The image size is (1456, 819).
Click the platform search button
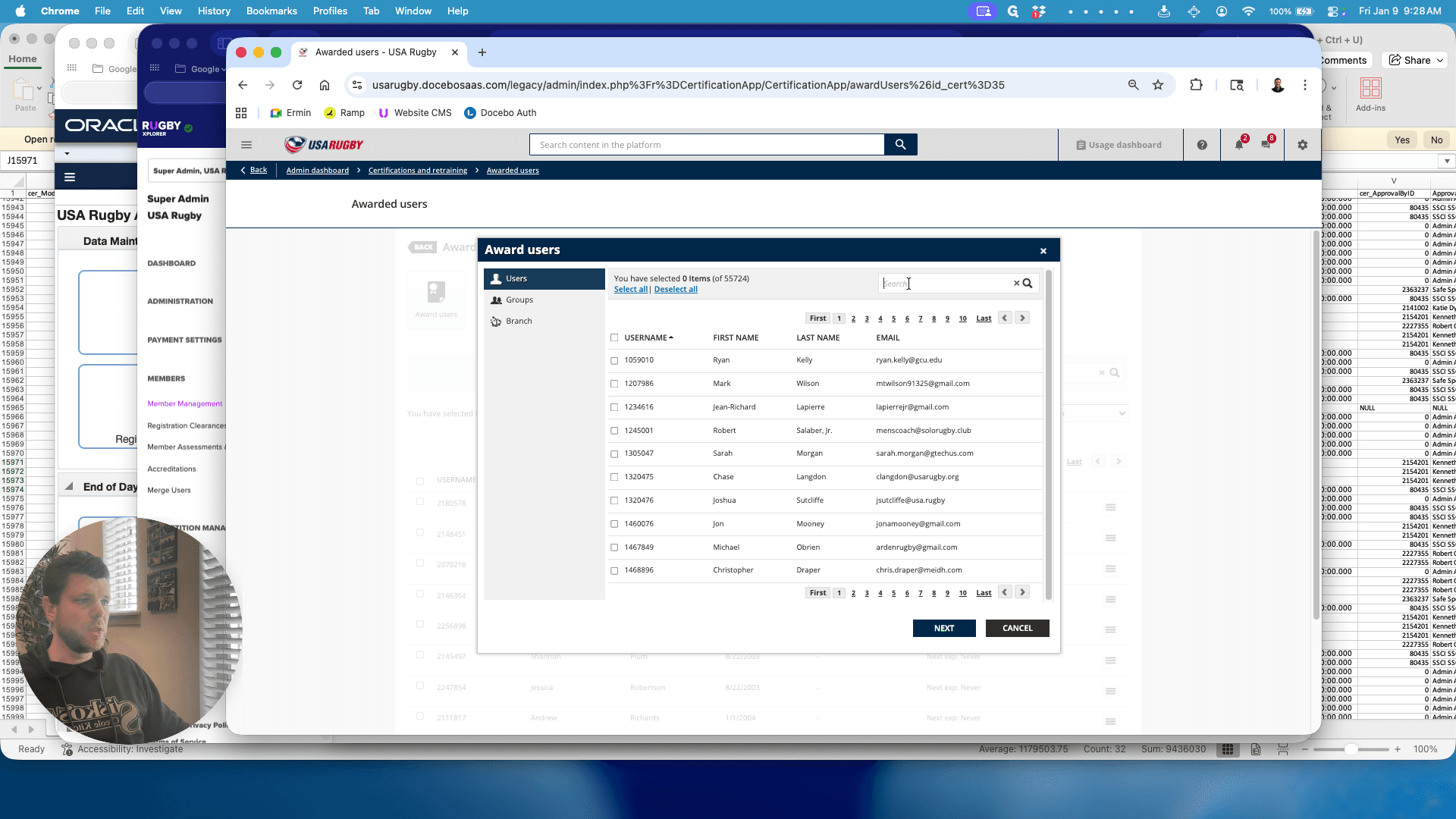click(x=900, y=145)
